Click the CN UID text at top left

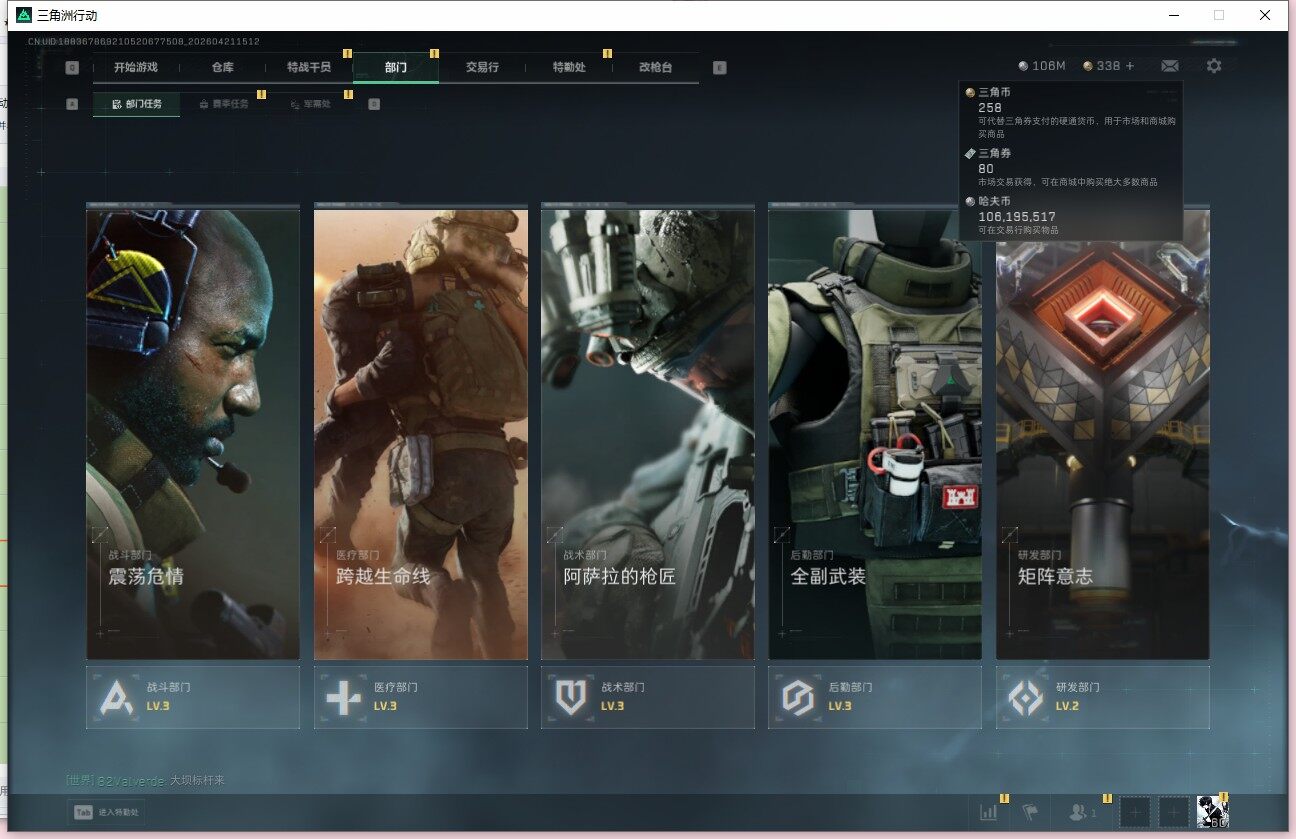[144, 42]
